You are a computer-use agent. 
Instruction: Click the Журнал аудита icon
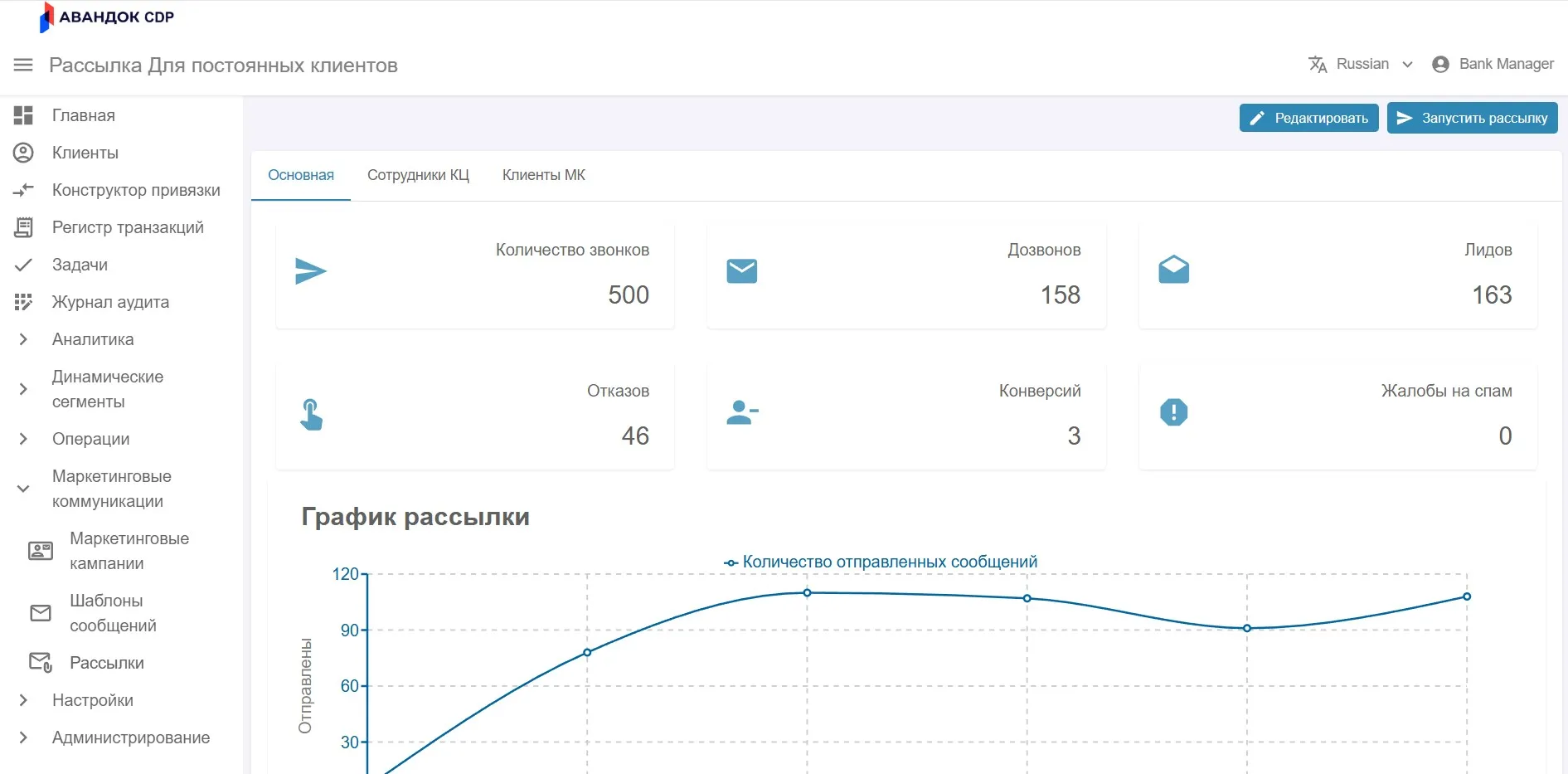[23, 302]
